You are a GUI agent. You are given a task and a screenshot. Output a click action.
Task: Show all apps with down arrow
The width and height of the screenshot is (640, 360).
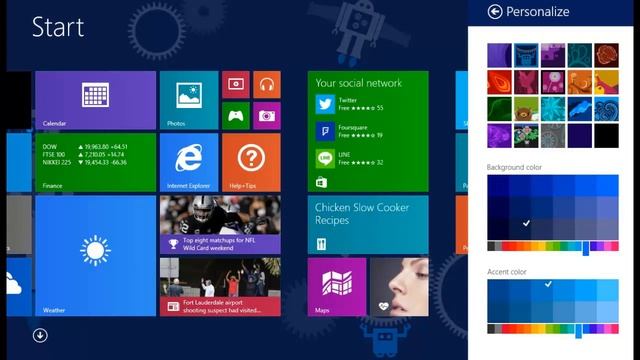[40, 336]
